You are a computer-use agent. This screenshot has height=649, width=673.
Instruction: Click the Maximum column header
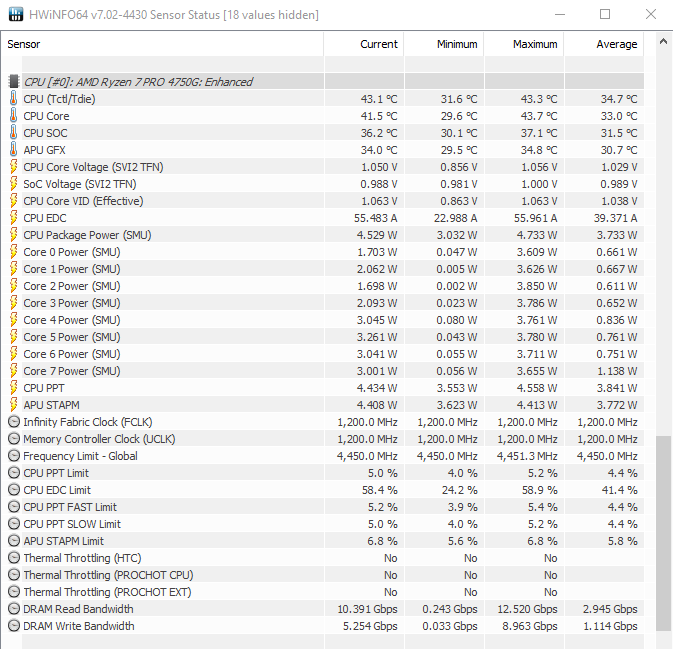(524, 44)
